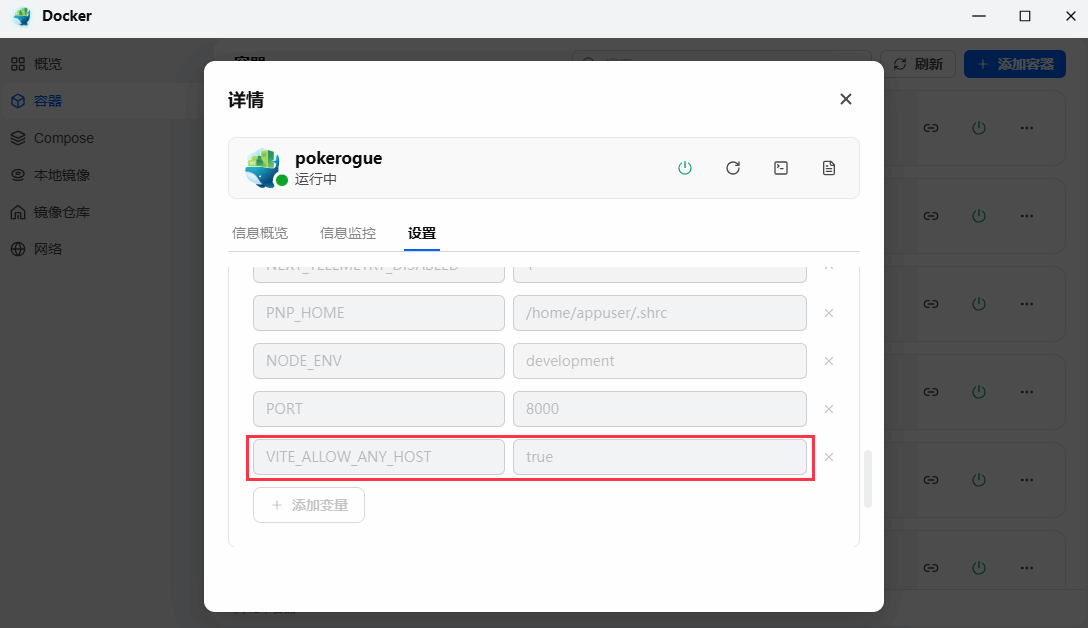The image size is (1088, 628).
Task: Switch to the 信息概览 tab
Action: coord(260,233)
